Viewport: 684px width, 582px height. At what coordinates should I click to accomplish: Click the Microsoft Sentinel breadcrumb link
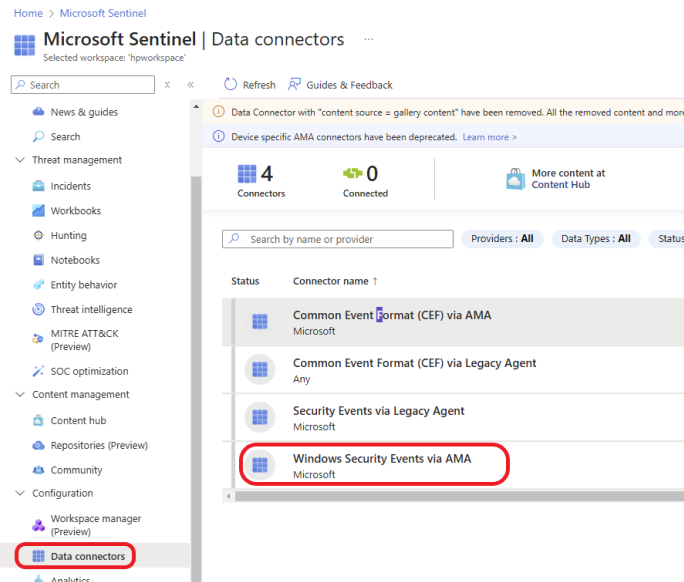103,13
